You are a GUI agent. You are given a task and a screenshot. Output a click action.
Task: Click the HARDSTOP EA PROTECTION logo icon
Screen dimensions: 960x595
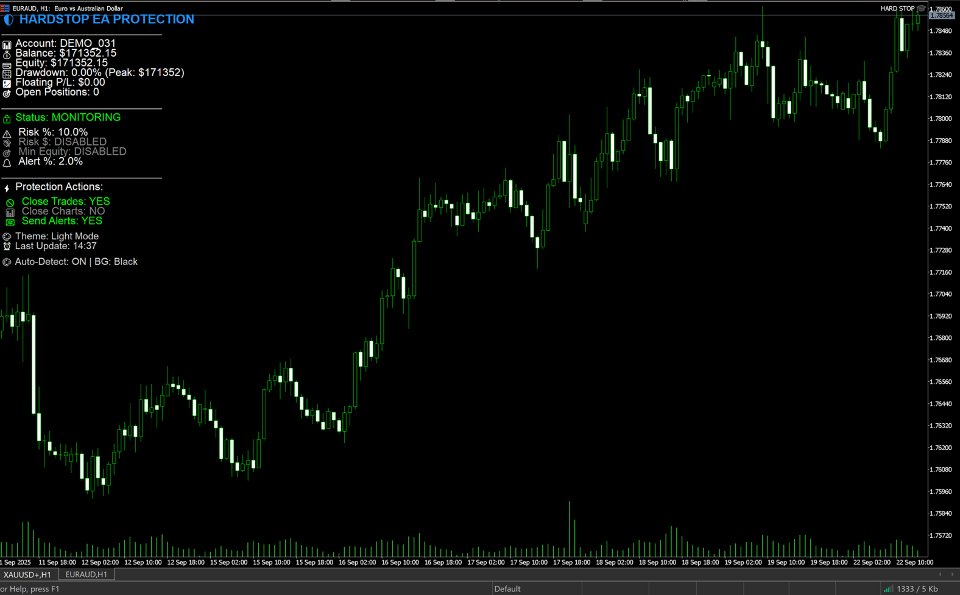pos(7,21)
